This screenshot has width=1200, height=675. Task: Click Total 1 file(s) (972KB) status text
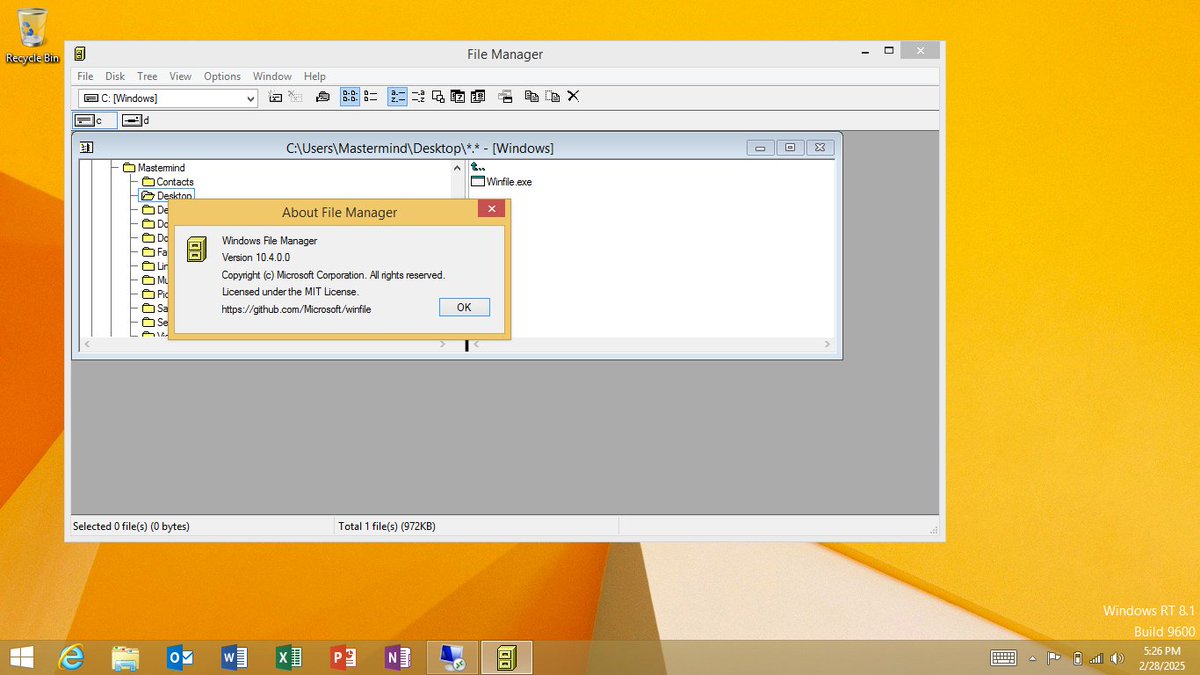pos(387,526)
